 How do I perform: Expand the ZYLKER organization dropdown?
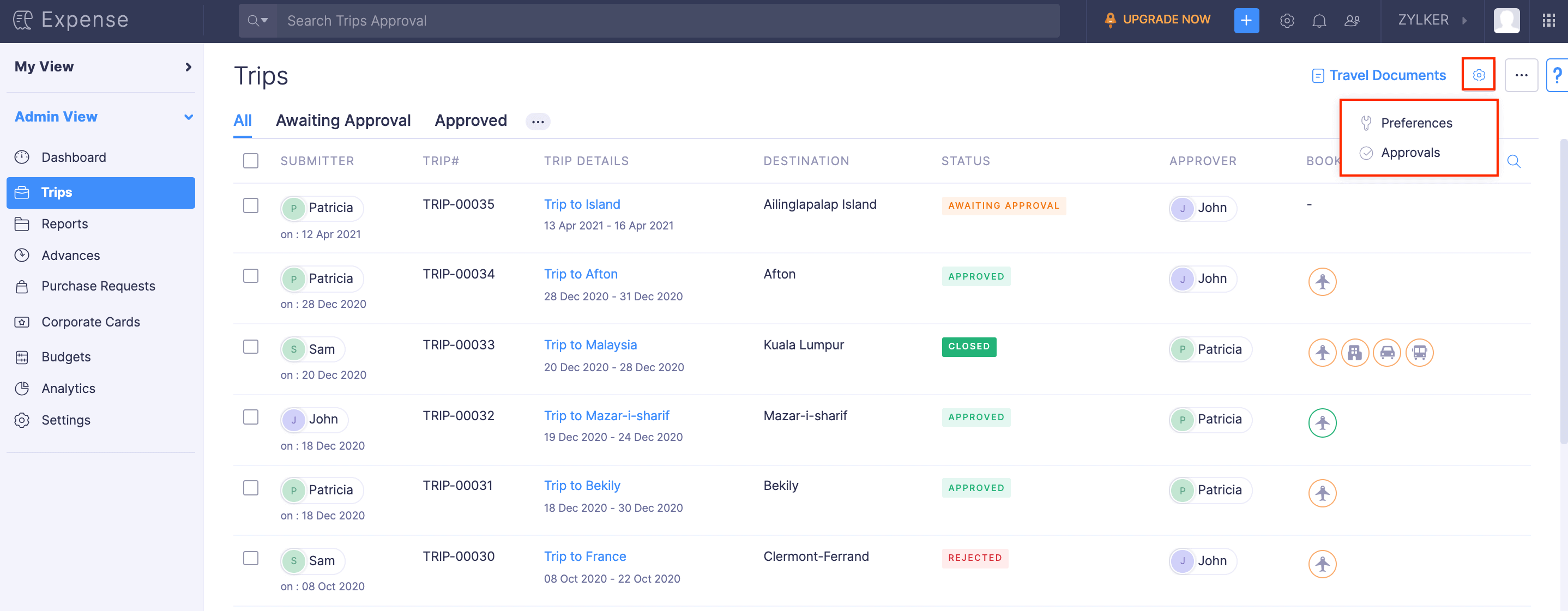coord(1465,20)
